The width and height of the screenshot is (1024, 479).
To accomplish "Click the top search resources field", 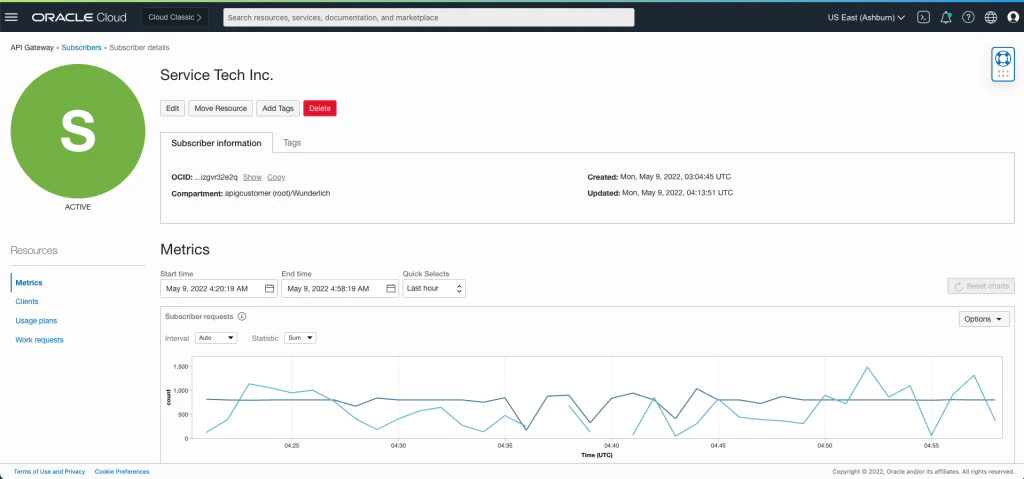I will click(428, 17).
